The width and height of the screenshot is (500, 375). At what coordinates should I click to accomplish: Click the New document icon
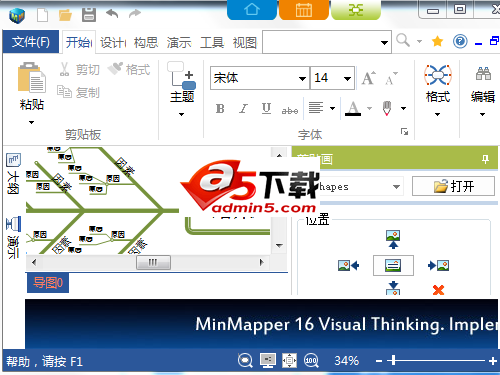[42, 15]
